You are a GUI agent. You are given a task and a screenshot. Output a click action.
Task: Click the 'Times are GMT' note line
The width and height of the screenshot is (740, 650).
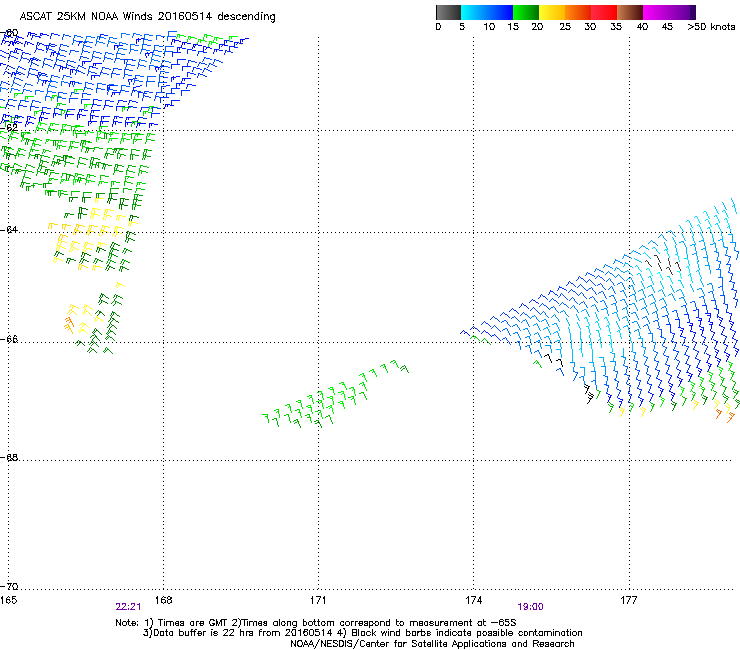(x=316, y=623)
